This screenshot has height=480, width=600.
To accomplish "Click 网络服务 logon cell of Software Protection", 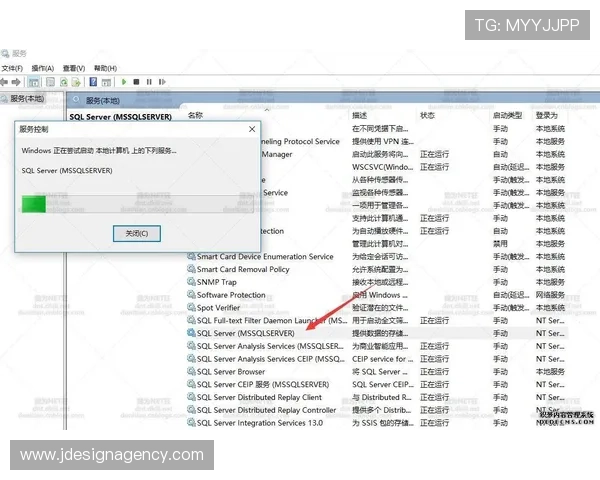I will (x=550, y=295).
